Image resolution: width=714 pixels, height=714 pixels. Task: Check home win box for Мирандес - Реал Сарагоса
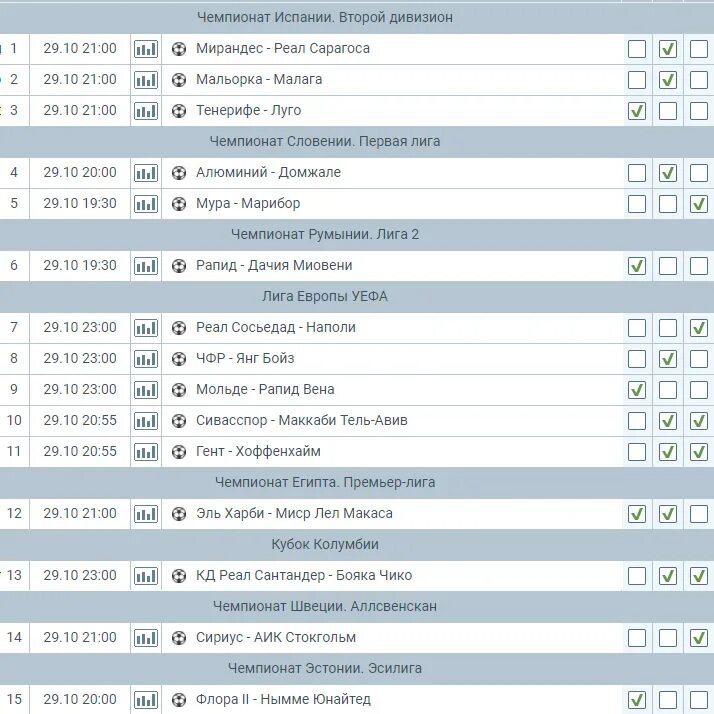point(637,49)
